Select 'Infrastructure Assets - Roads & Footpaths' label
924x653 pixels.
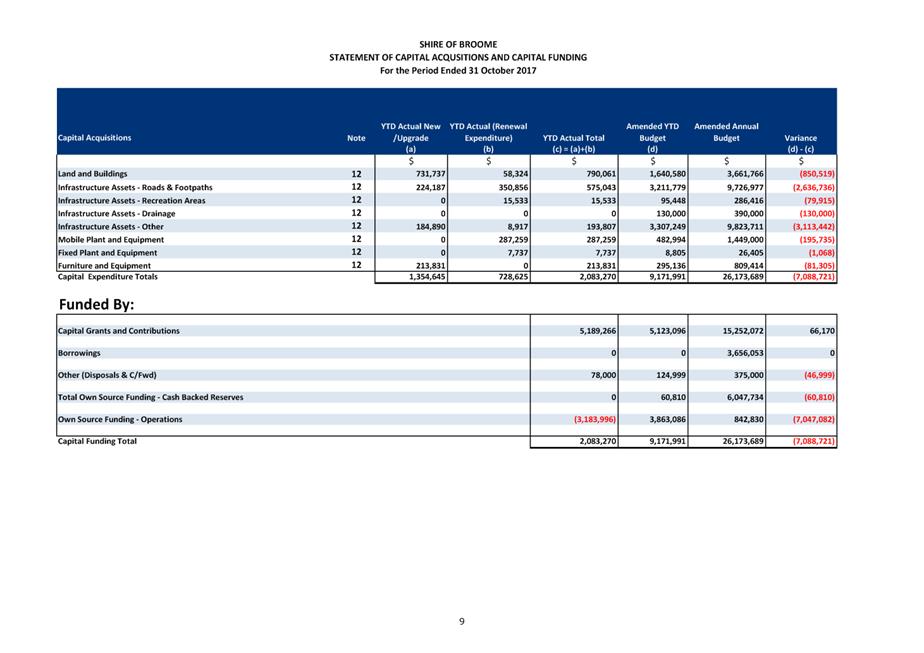(x=135, y=187)
